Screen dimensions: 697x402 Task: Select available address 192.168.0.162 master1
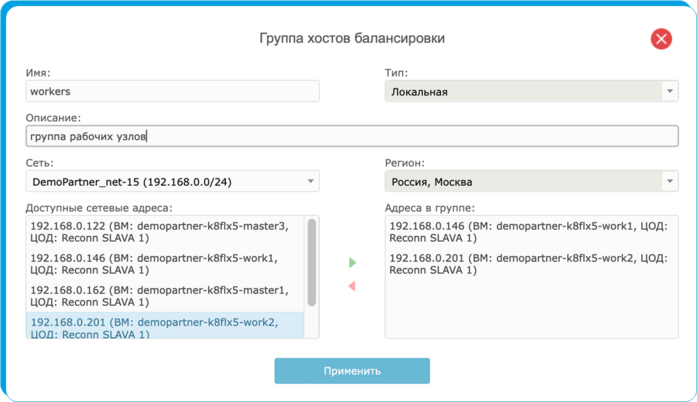tap(165, 296)
